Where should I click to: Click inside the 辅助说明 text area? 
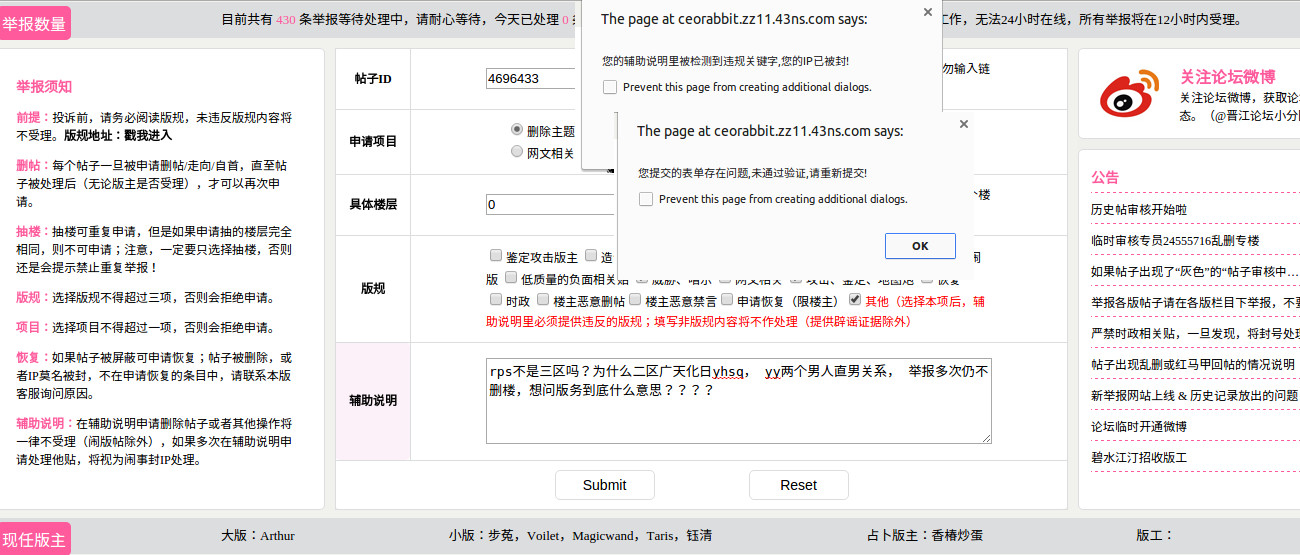point(739,401)
